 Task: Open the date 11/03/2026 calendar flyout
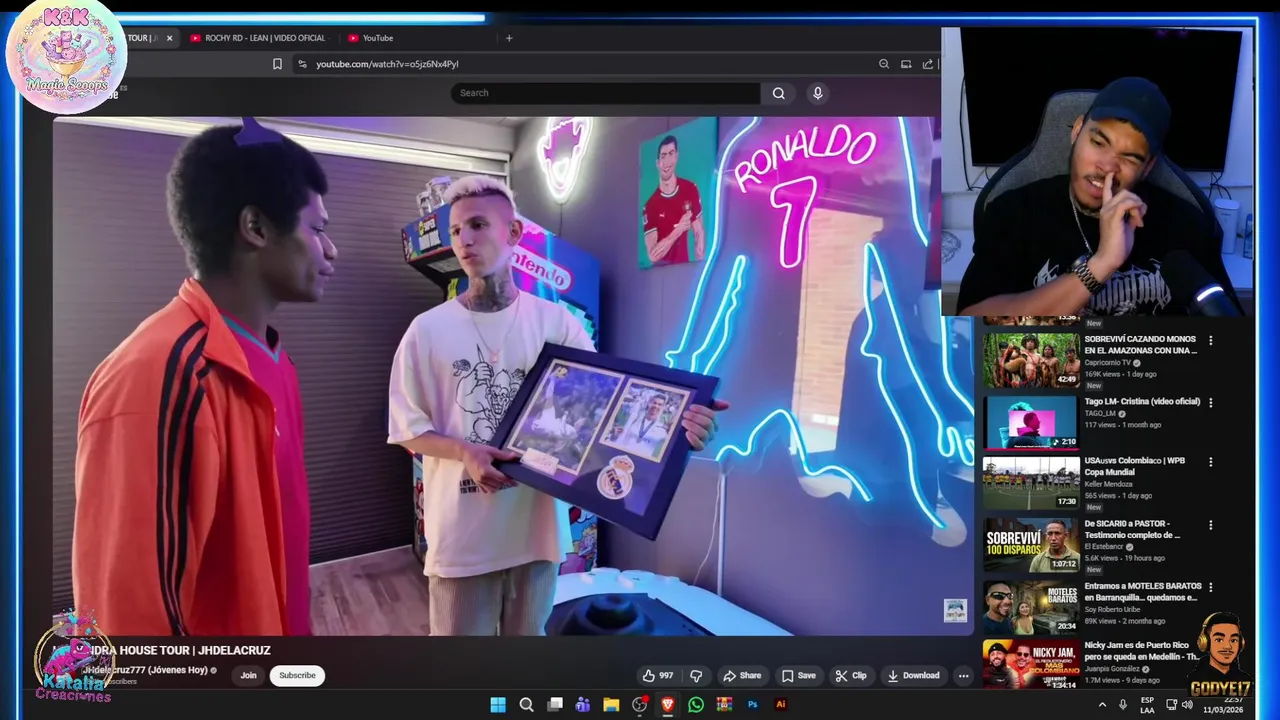[1224, 710]
